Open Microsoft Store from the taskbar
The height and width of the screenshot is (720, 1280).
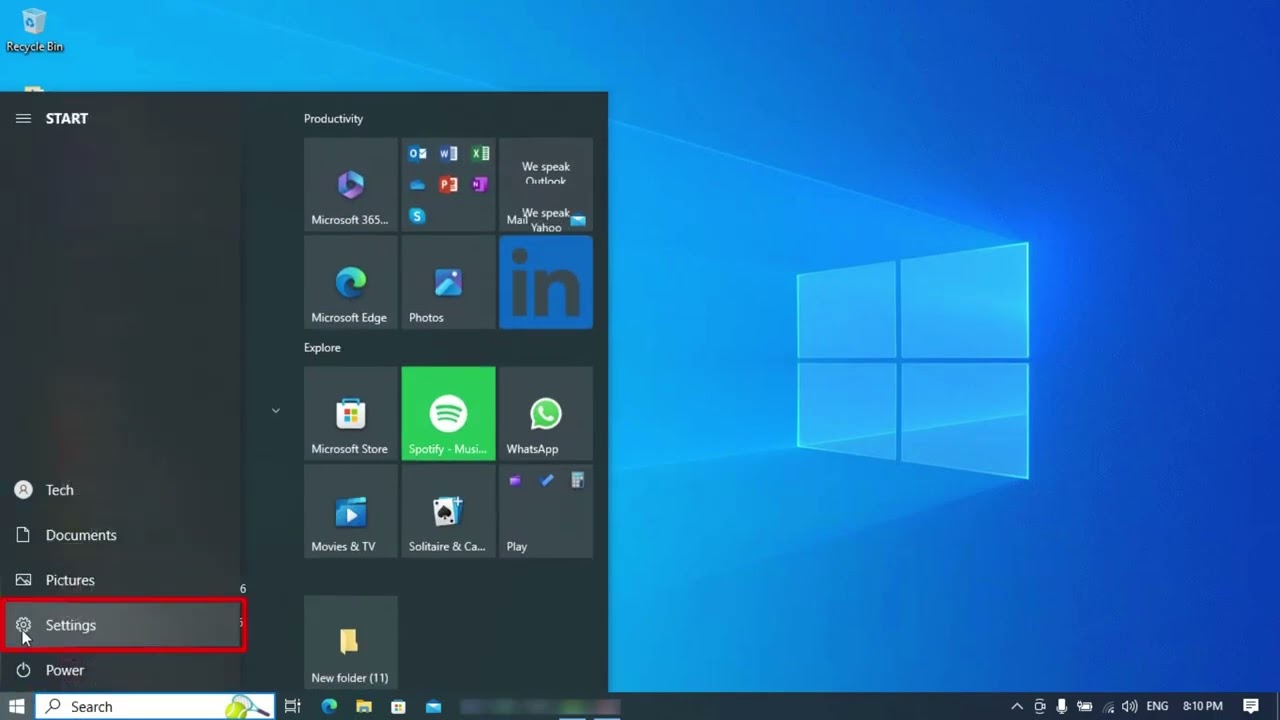tap(398, 706)
